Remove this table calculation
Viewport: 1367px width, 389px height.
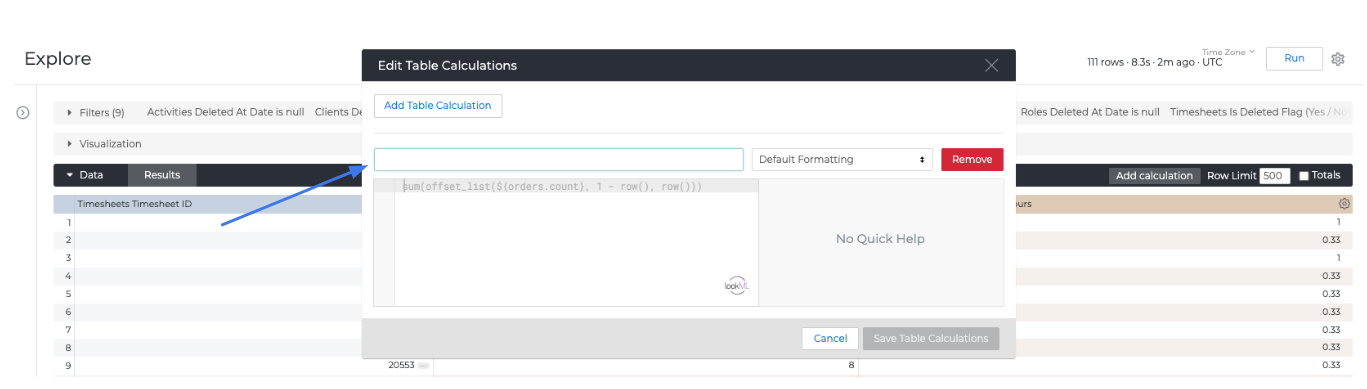(x=972, y=159)
